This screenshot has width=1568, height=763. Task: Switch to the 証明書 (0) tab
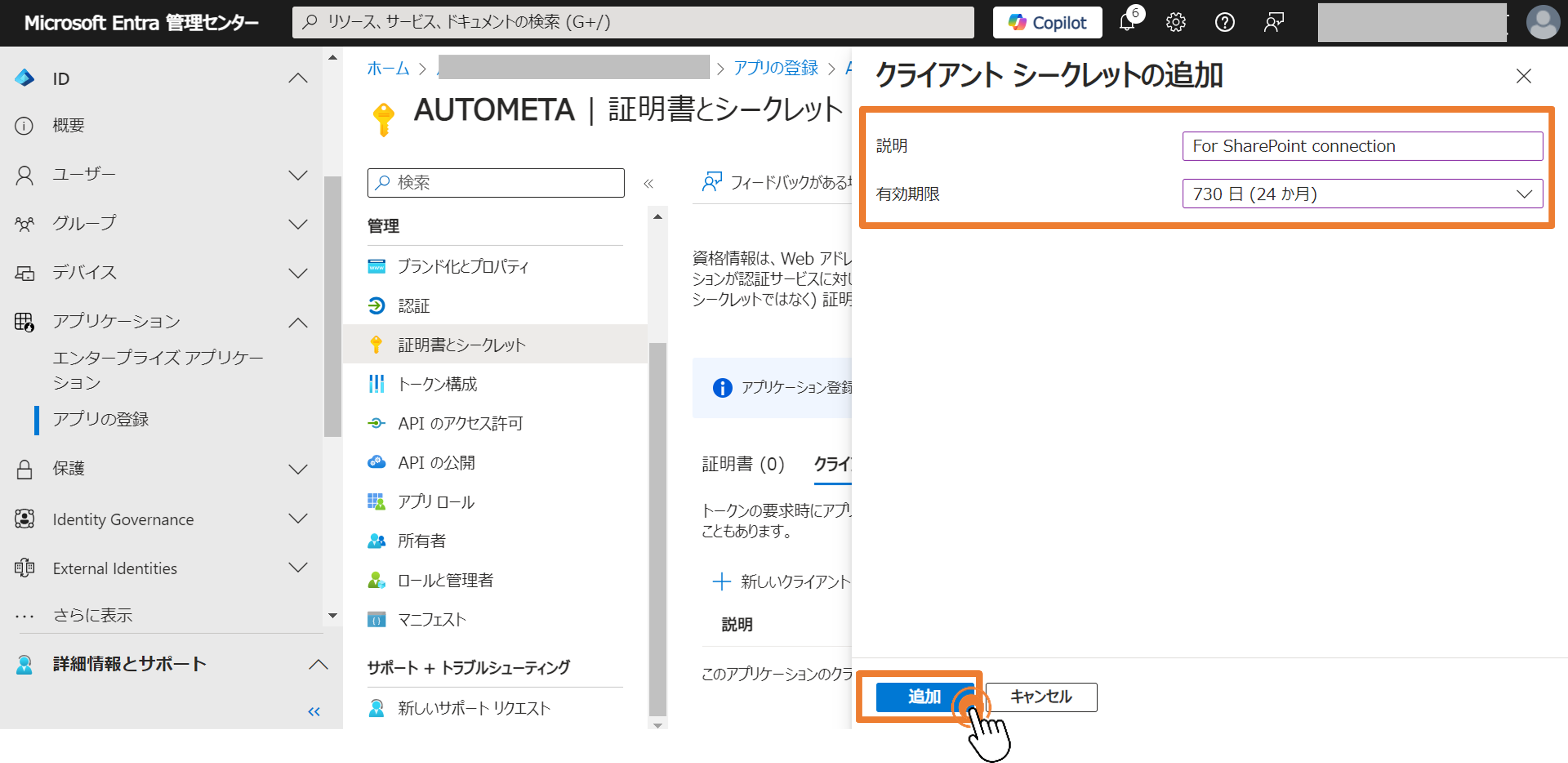743,464
